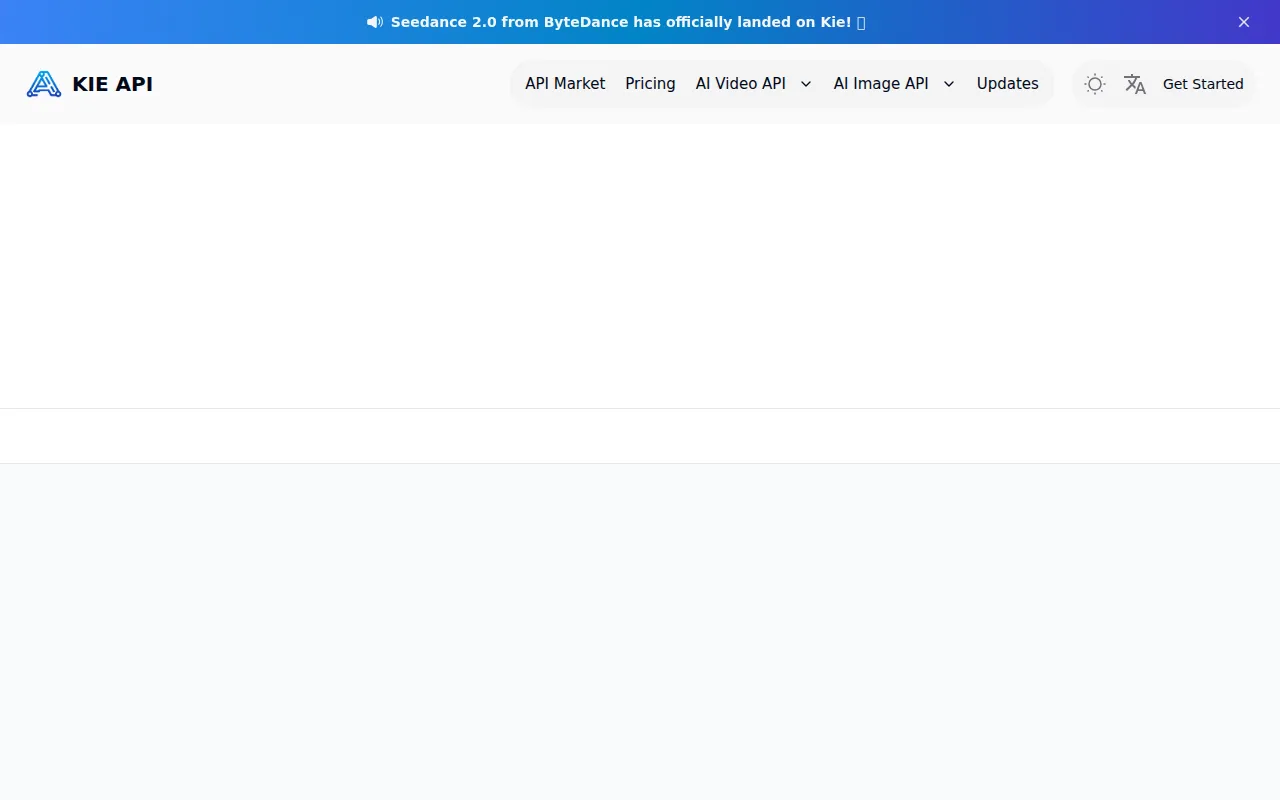Select the Updates navigation item
This screenshot has width=1280, height=800.
tap(1007, 84)
